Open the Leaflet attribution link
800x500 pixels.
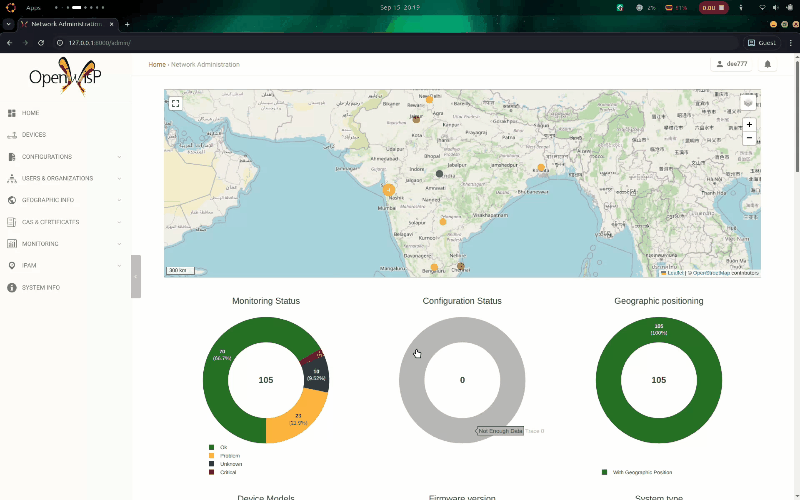tap(675, 273)
